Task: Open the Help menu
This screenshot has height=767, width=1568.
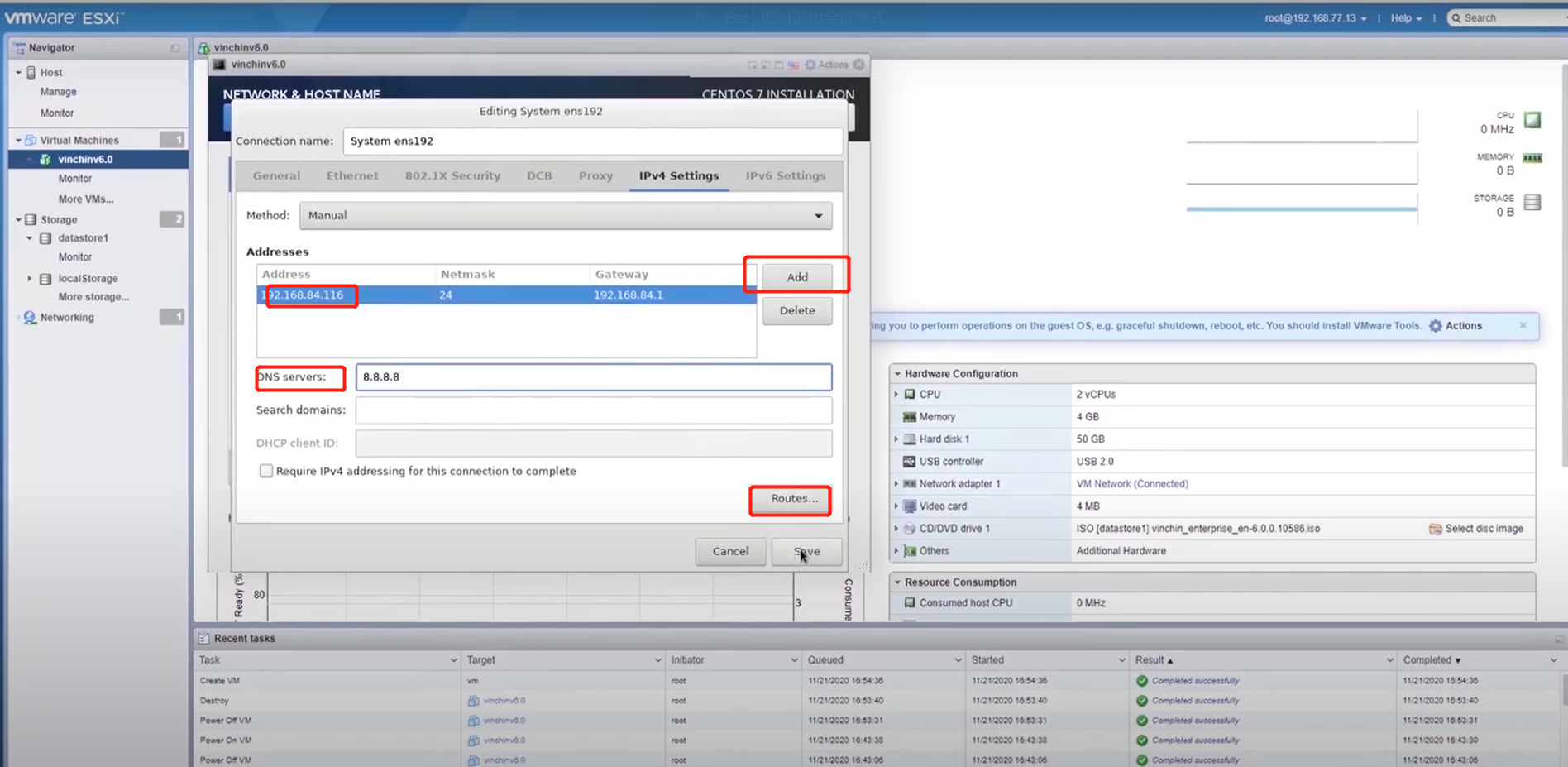Action: pyautogui.click(x=1406, y=18)
